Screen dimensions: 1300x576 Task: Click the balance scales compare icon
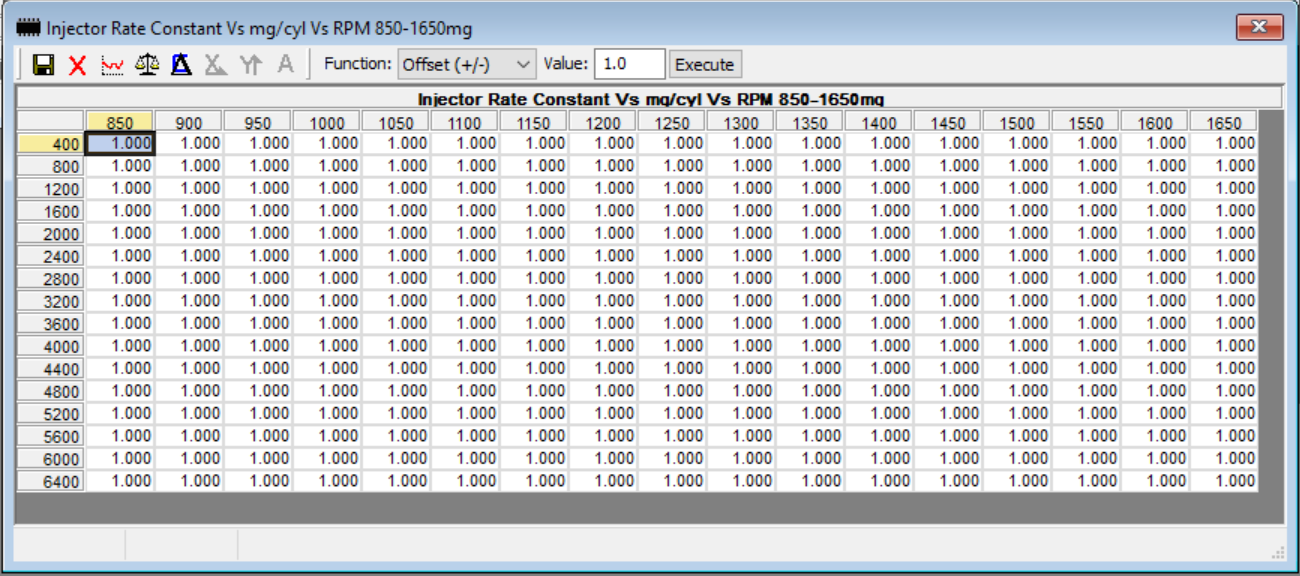[147, 65]
